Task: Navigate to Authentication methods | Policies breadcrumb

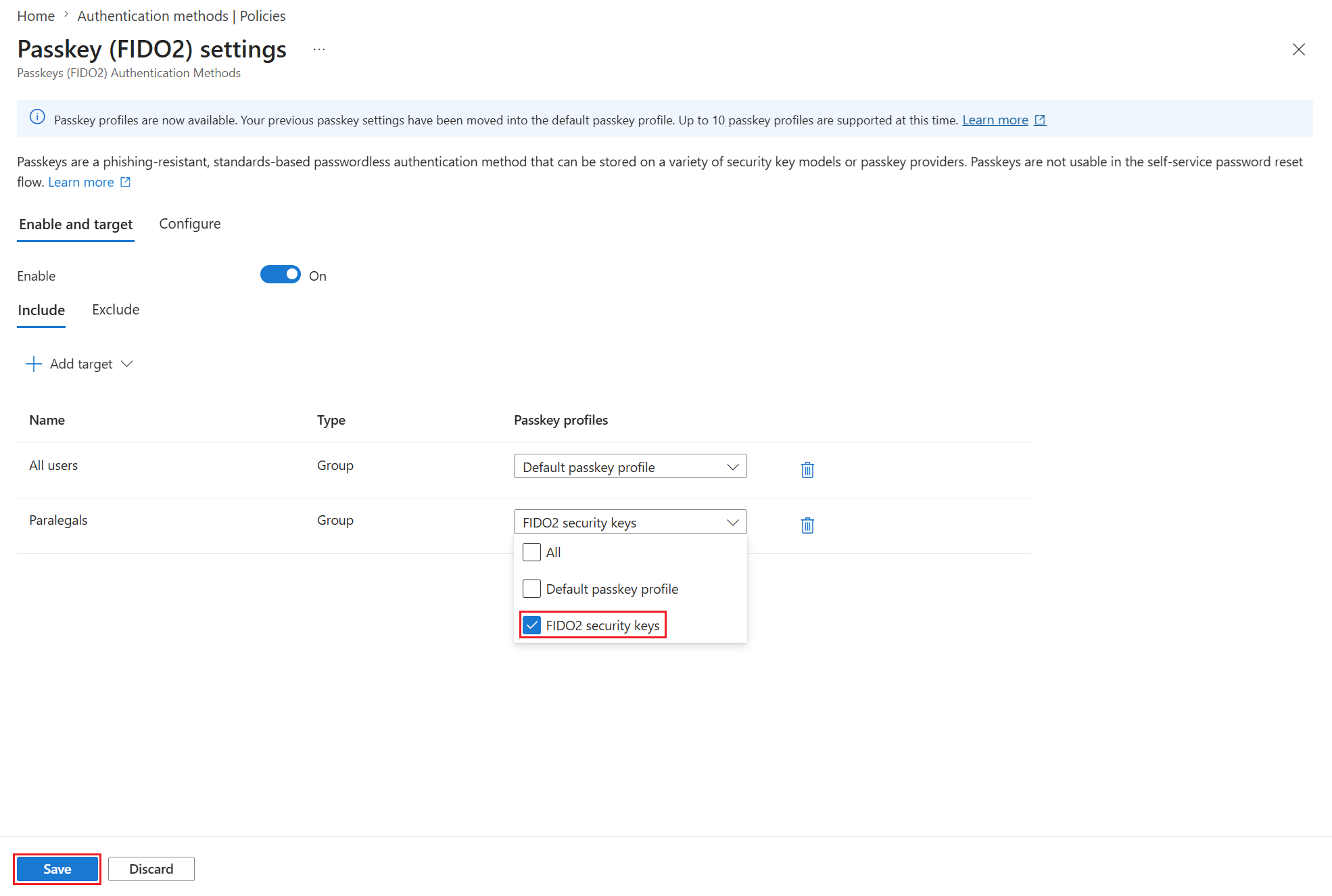Action: (x=181, y=16)
